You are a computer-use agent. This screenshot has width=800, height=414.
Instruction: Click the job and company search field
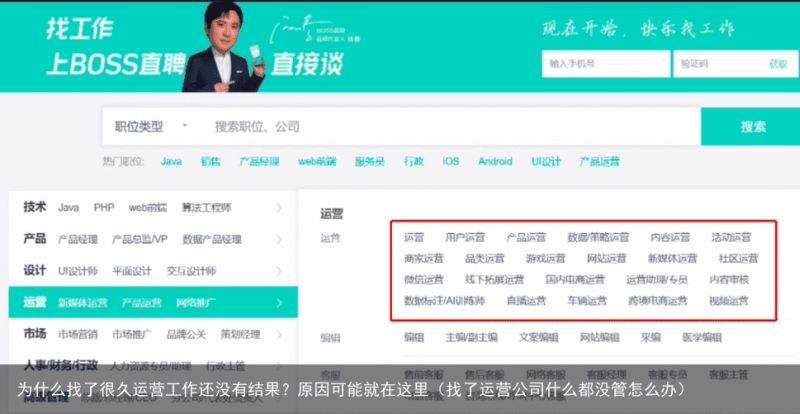click(x=452, y=127)
